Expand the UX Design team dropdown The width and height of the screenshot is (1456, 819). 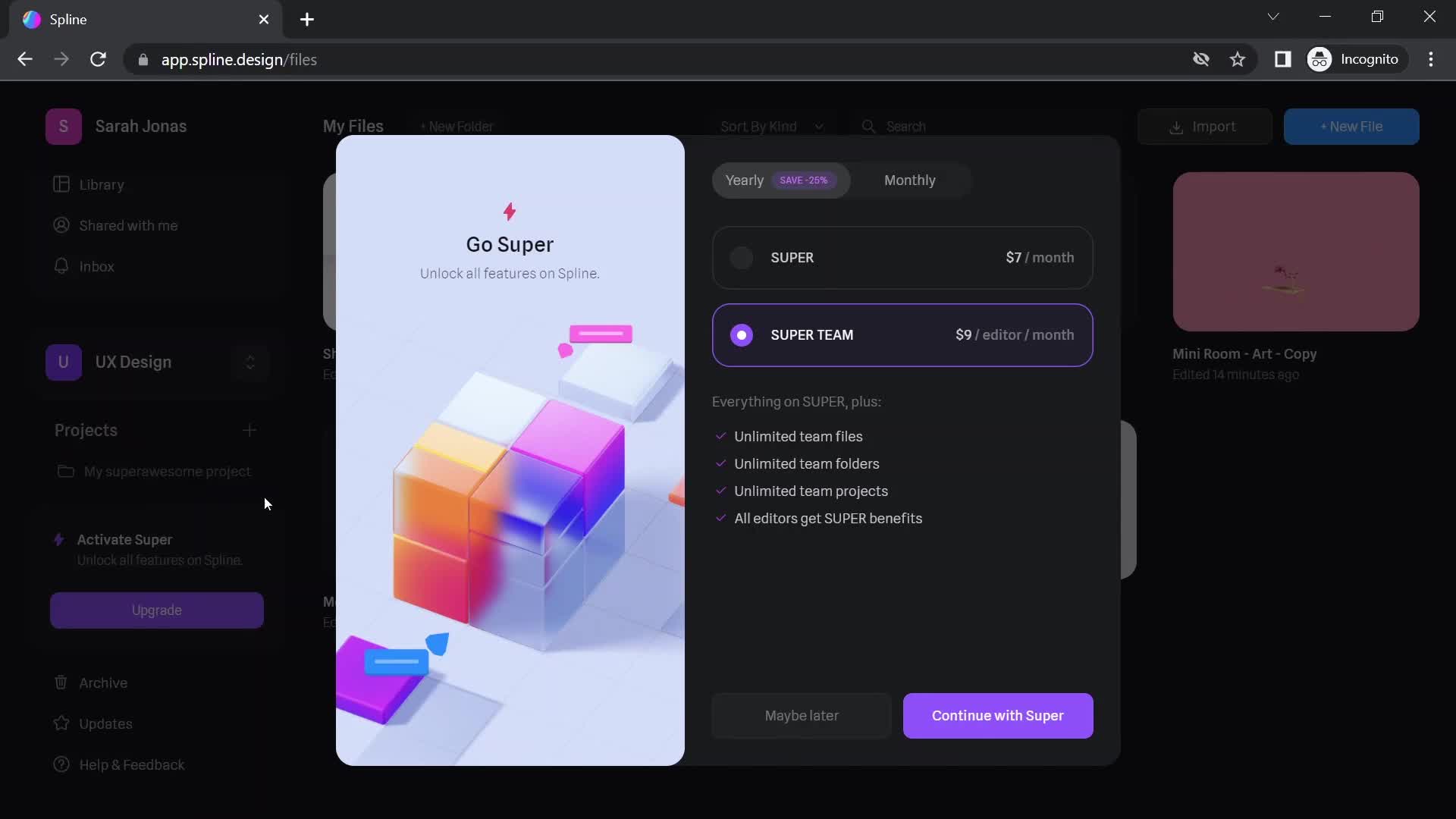[251, 362]
